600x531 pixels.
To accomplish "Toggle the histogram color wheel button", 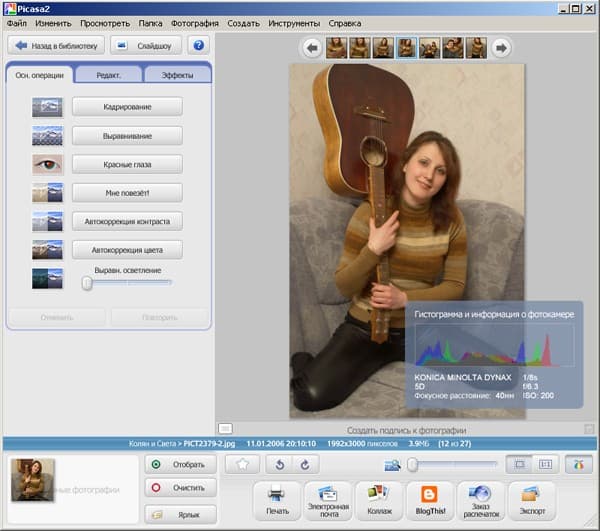I will click(577, 464).
